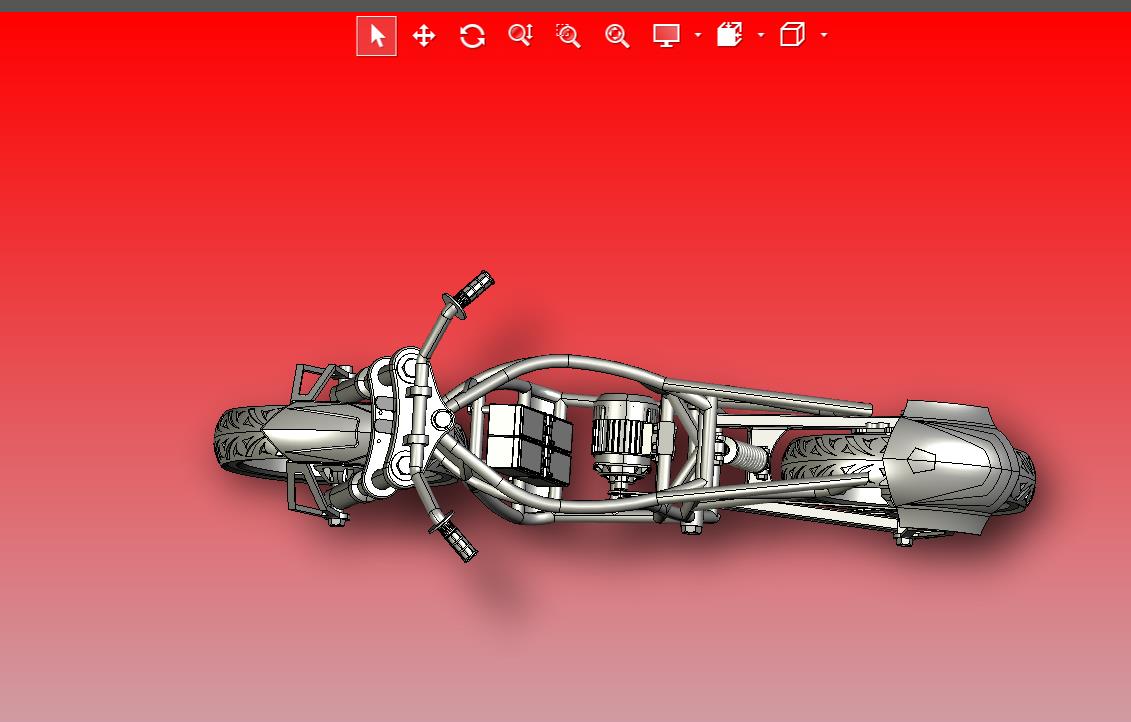Activate the Select arrow tool
The image size is (1131, 722).
[x=377, y=35]
